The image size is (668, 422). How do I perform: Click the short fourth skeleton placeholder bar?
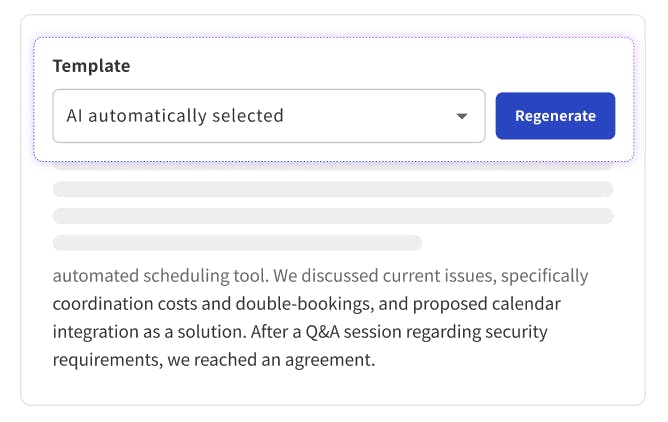click(x=237, y=242)
